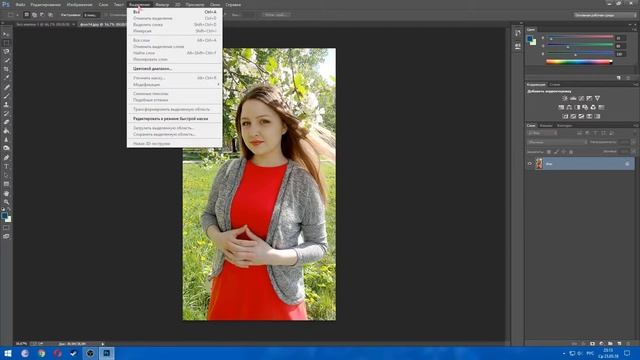The width and height of the screenshot is (640, 360).
Task: Select the Paint Bucket tool
Action: pyautogui.click(x=6, y=131)
